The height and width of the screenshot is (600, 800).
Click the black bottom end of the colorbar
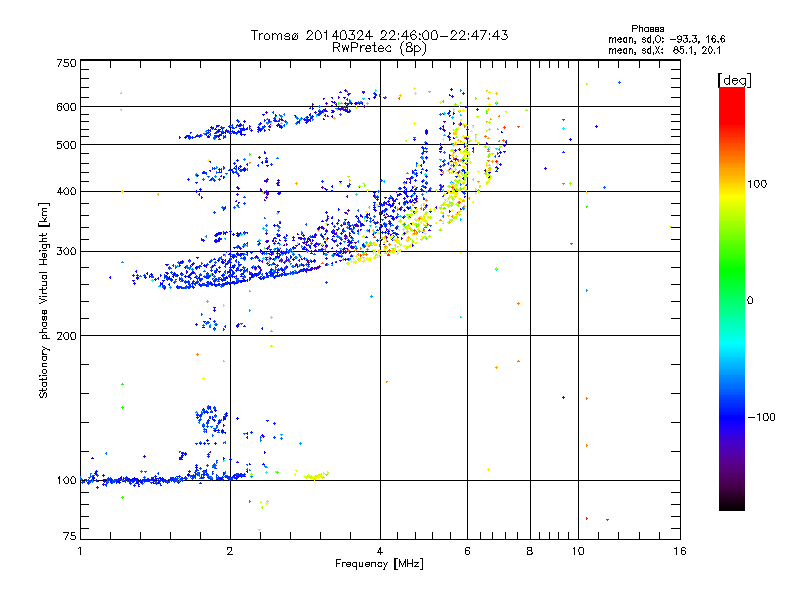732,504
